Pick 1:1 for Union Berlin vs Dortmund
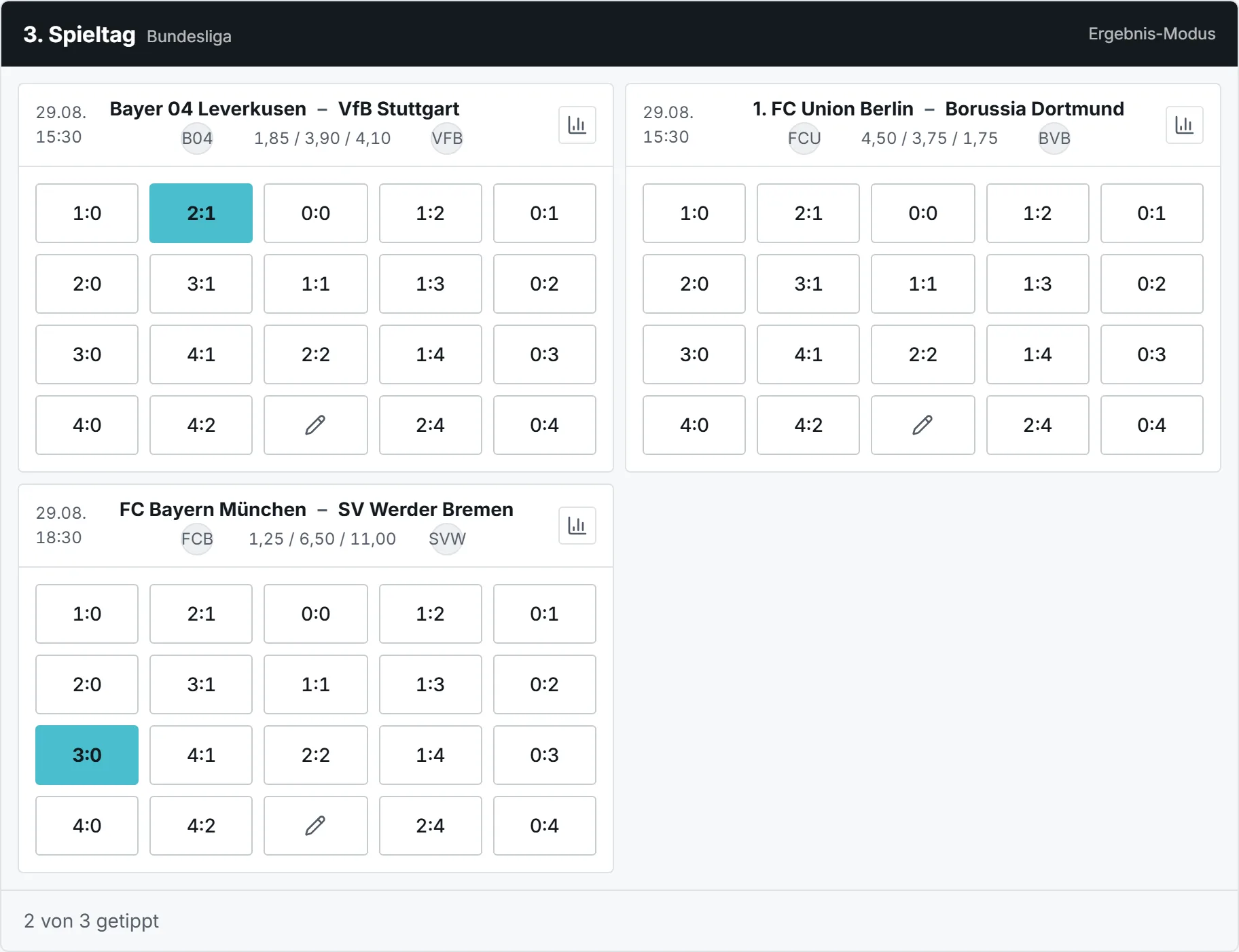 [x=922, y=284]
